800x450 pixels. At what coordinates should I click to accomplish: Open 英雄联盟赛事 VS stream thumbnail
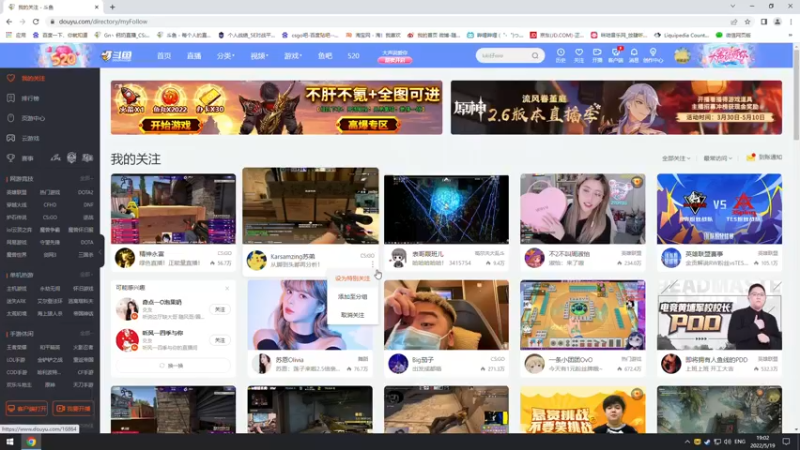719,209
